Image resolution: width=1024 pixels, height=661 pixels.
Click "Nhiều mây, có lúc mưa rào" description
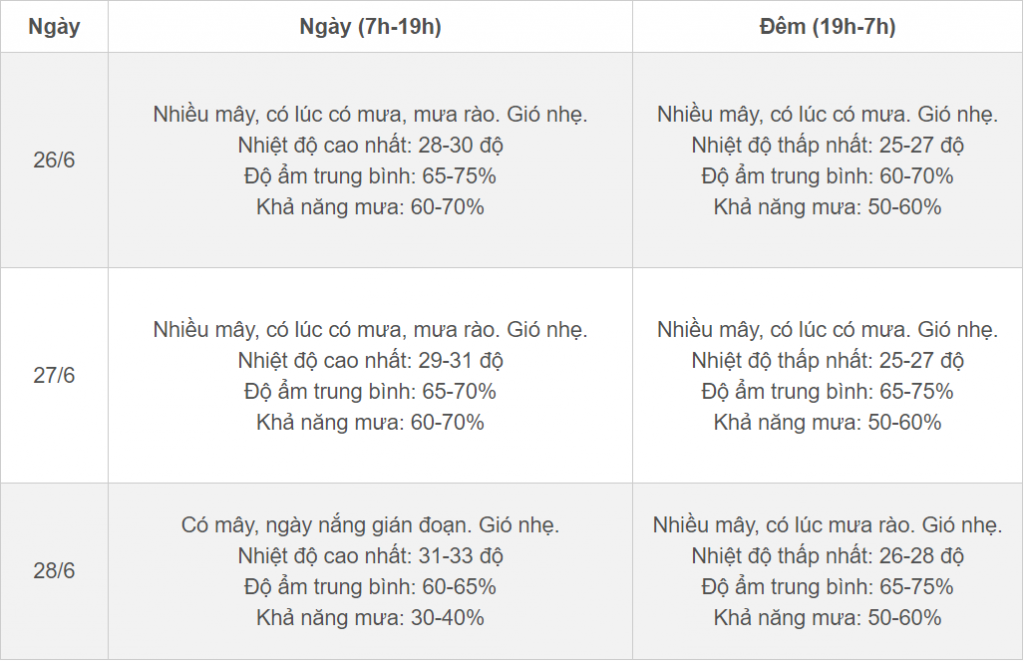click(827, 524)
